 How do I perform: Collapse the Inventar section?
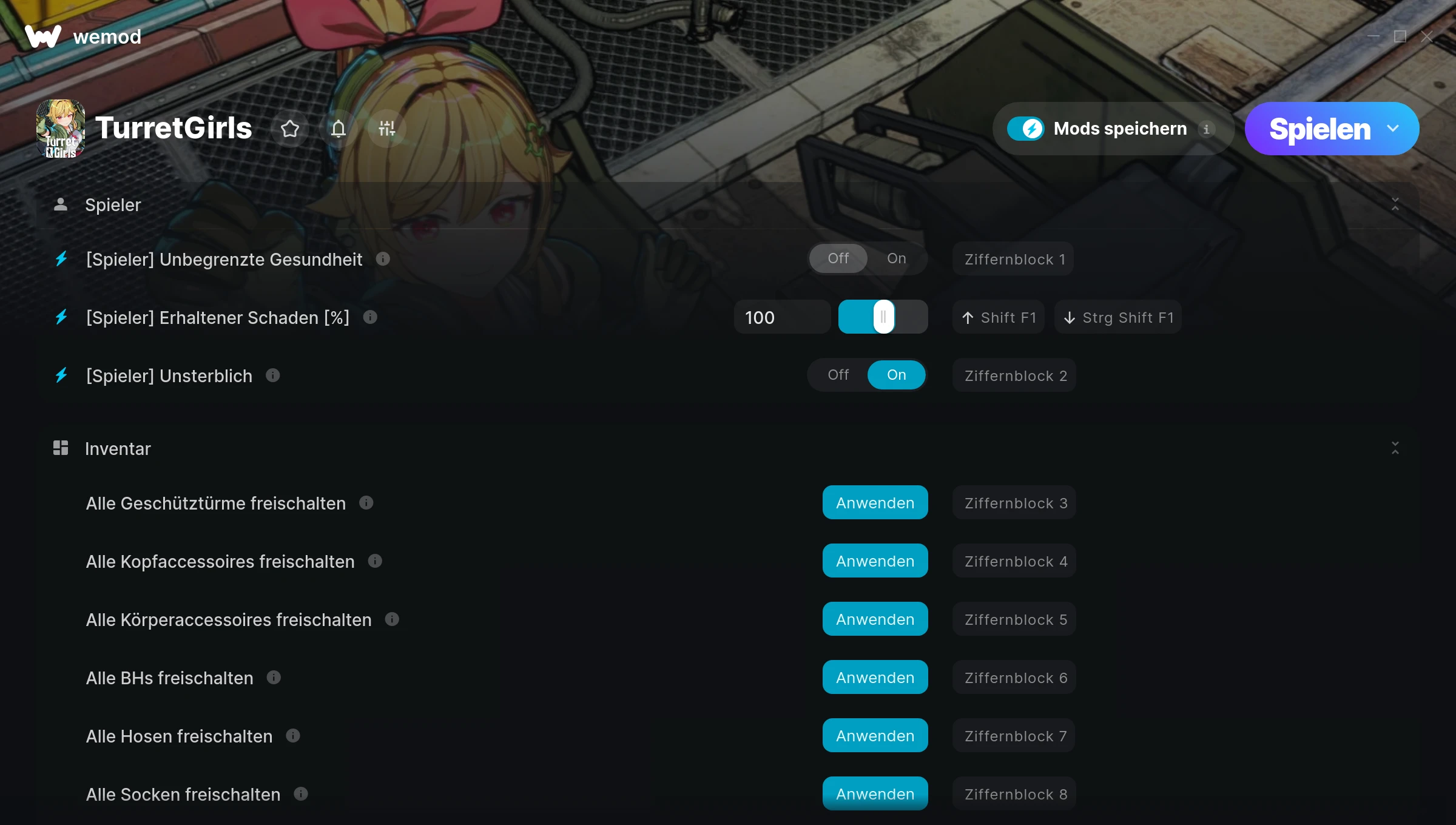point(1395,448)
